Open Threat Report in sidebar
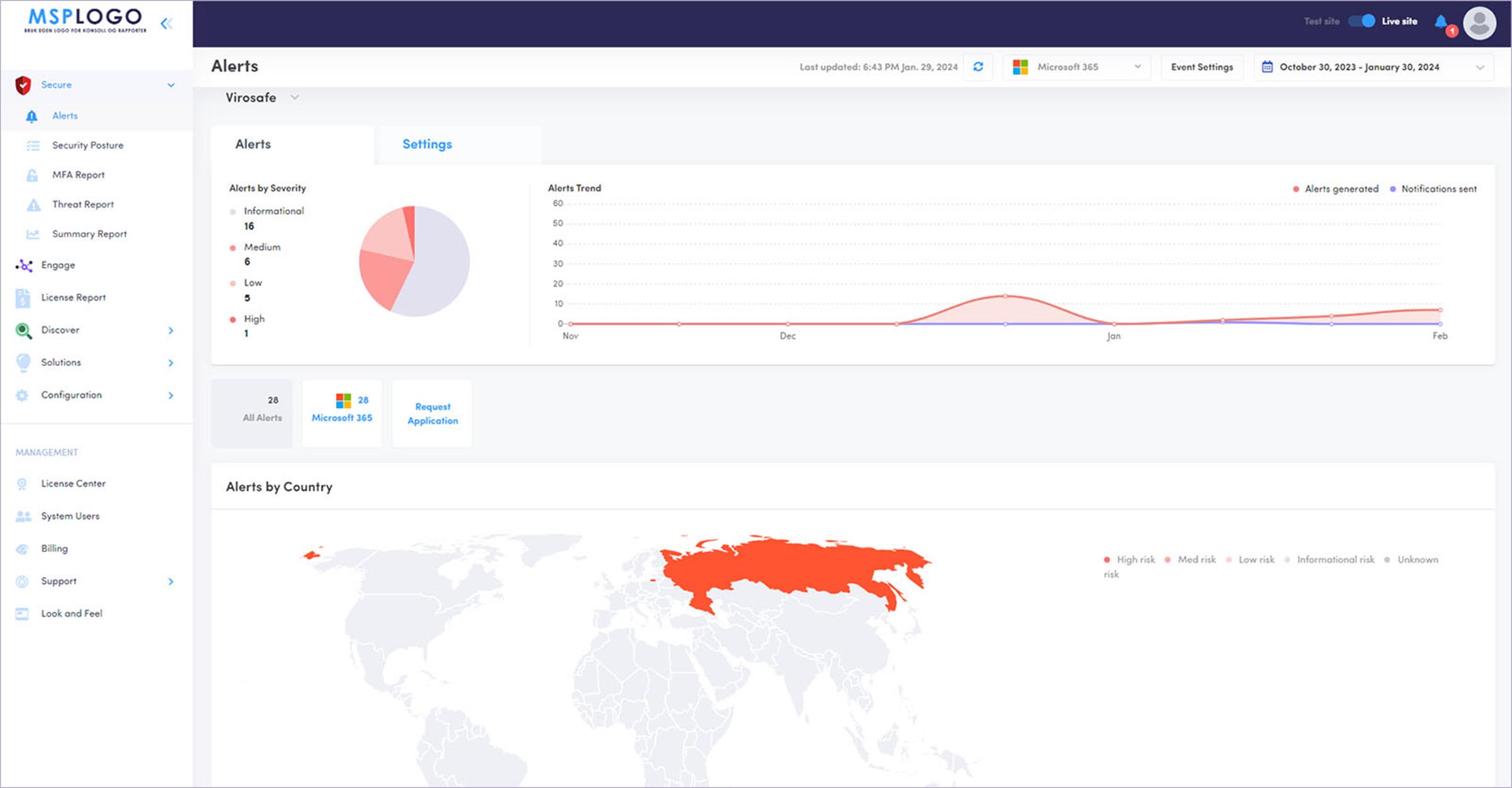Screen dimensions: 1512x788 (83, 205)
